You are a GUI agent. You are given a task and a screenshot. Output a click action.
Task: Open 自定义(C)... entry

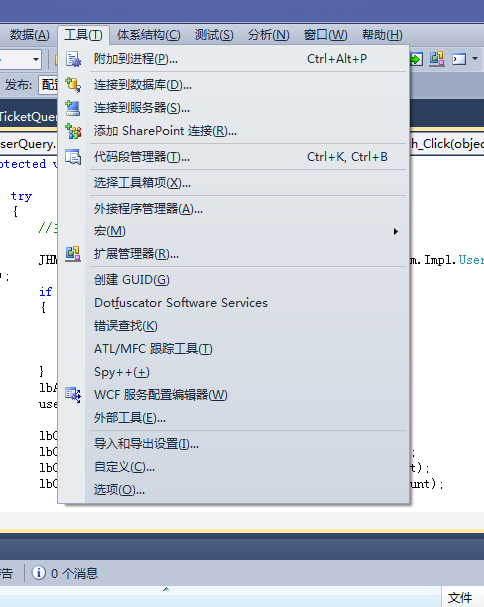coord(233,467)
